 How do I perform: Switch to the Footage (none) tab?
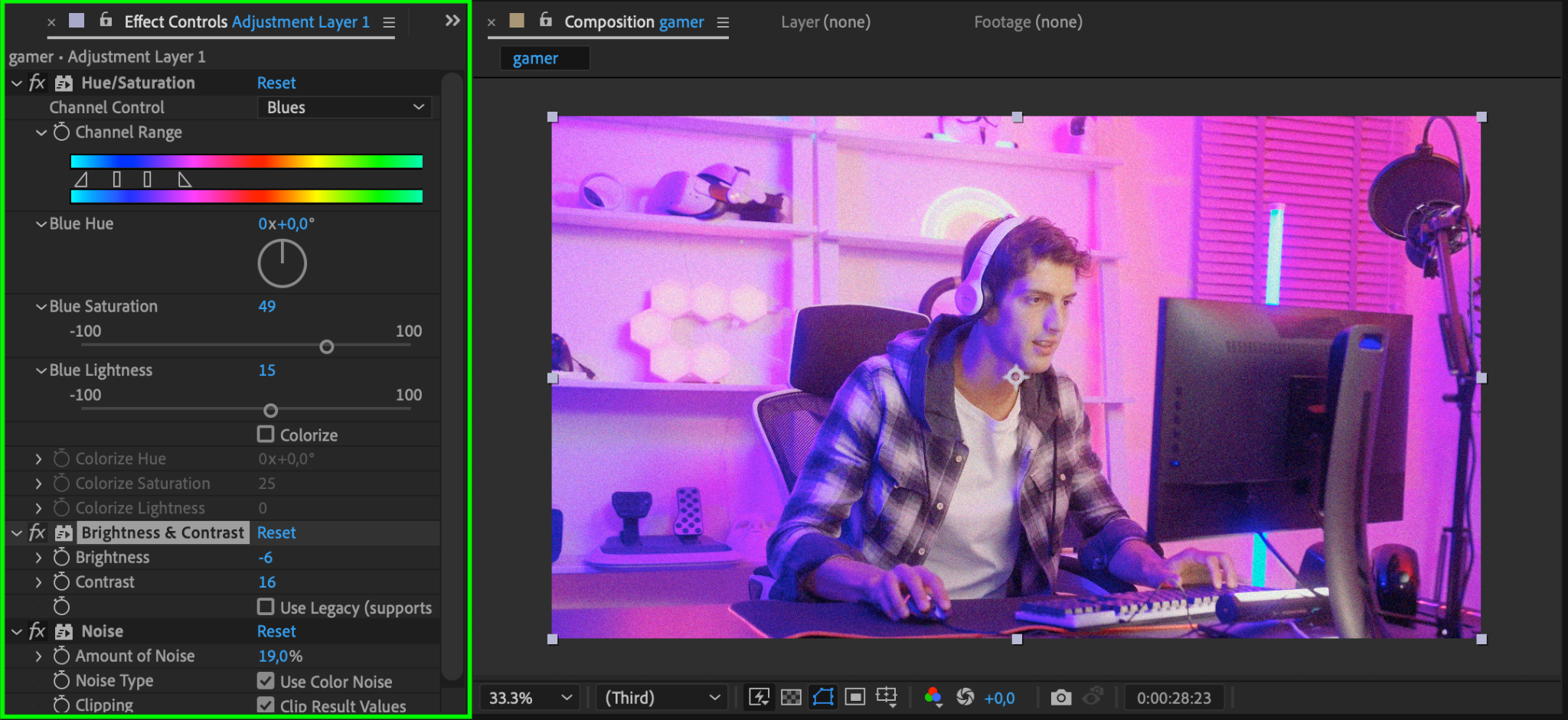tap(1028, 21)
